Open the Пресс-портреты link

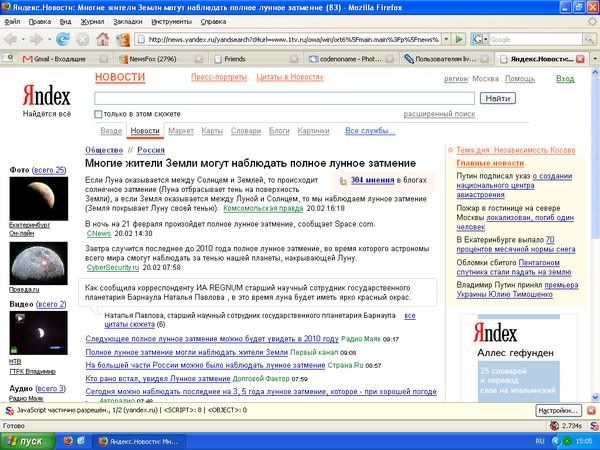(x=219, y=77)
